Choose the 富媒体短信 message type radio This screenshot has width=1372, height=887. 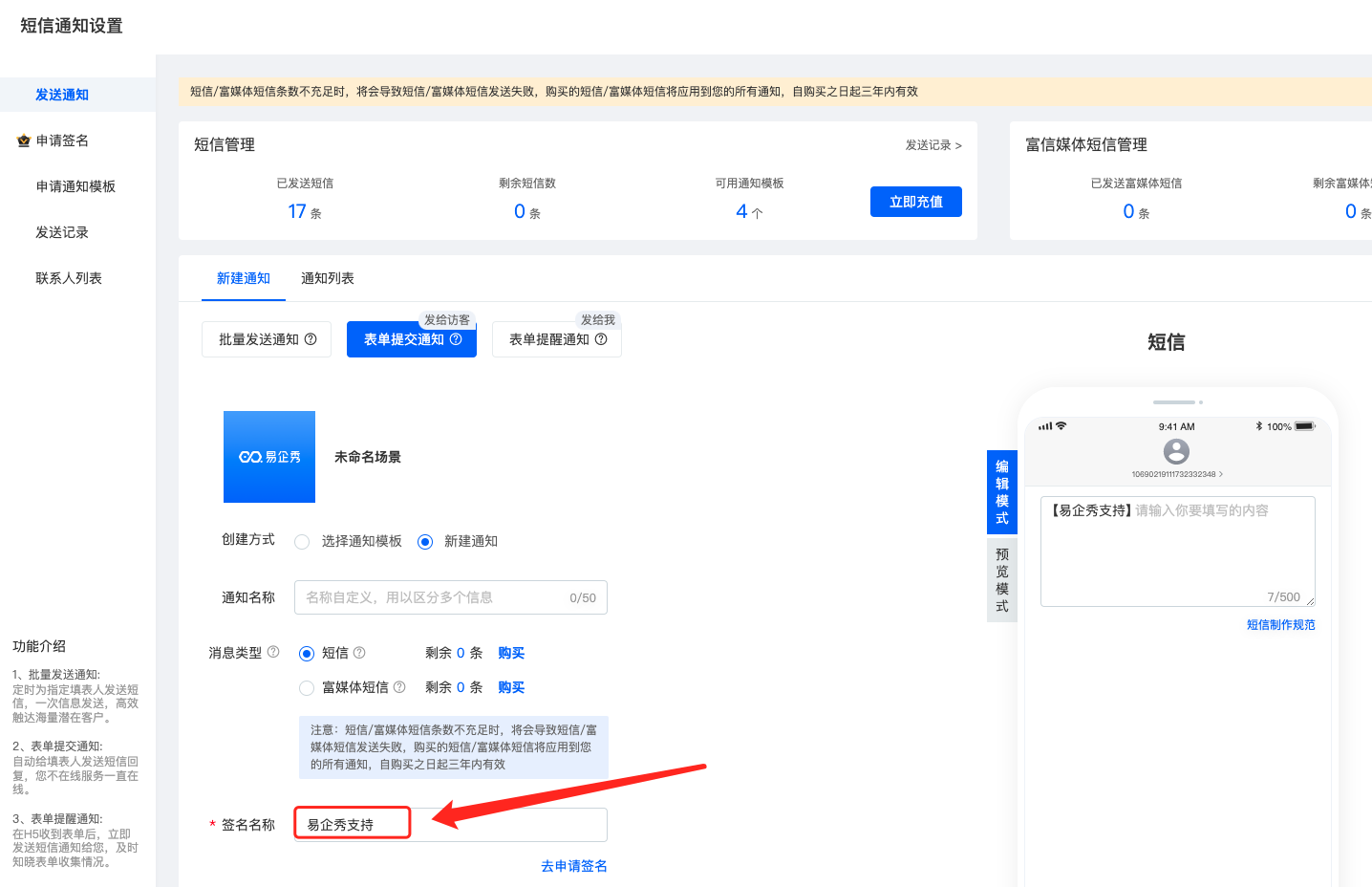coord(307,688)
